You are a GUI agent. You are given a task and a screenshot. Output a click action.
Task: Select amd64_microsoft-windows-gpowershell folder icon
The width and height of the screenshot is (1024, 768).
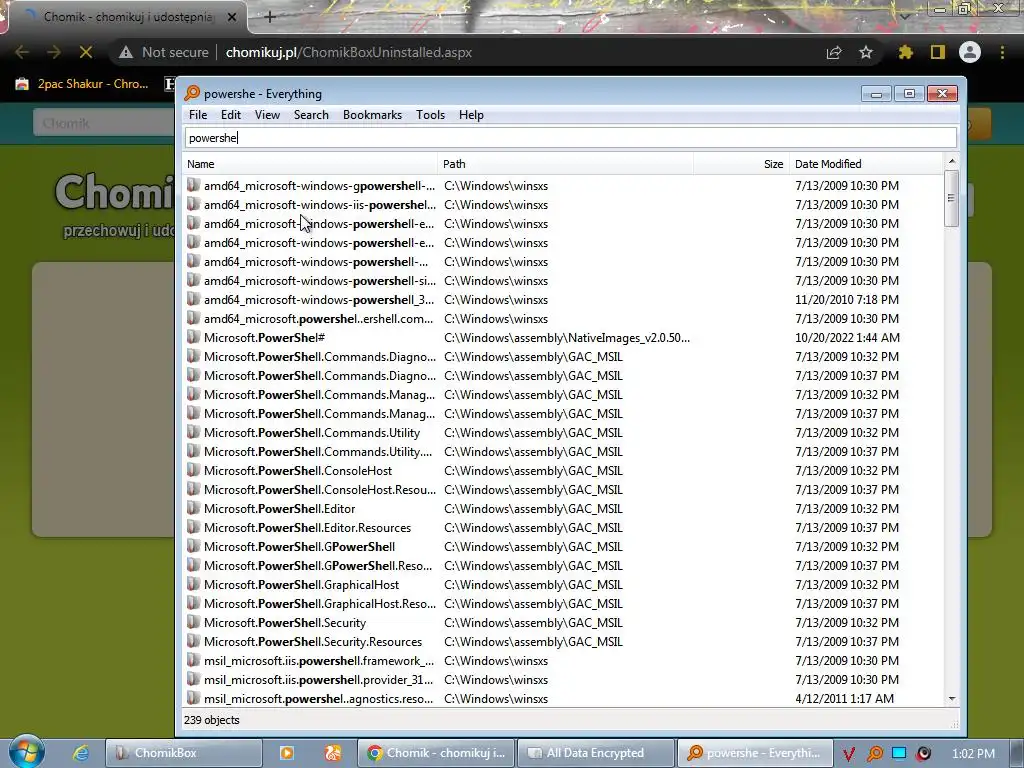pyautogui.click(x=193, y=185)
